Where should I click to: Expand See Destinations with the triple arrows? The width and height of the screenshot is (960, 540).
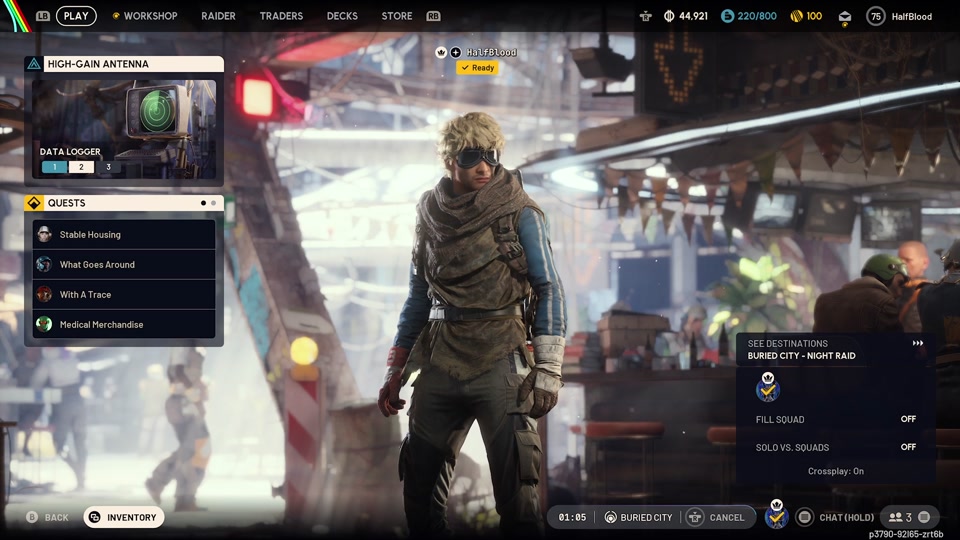click(x=917, y=343)
